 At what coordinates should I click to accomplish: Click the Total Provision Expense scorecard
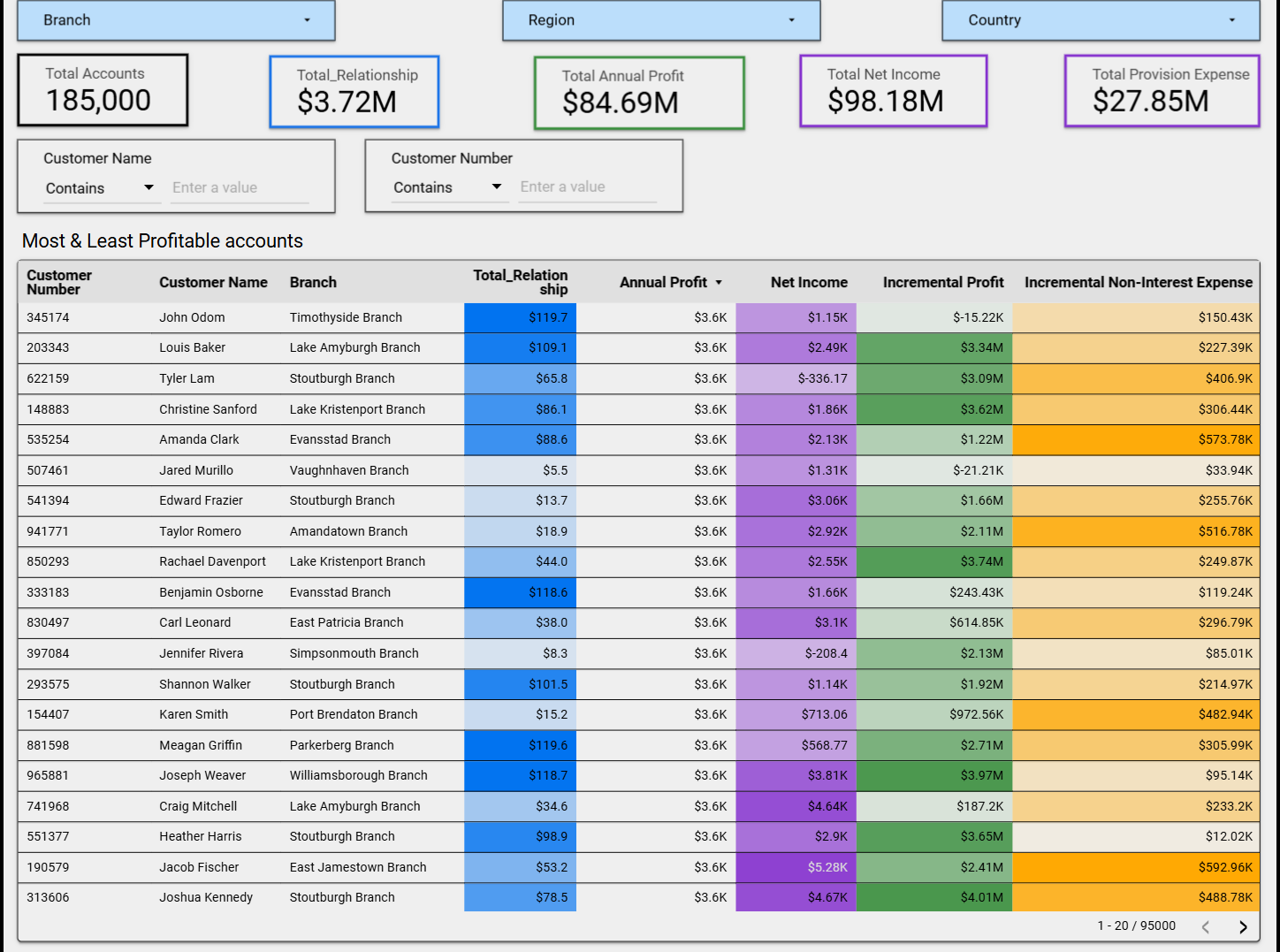pos(1162,91)
